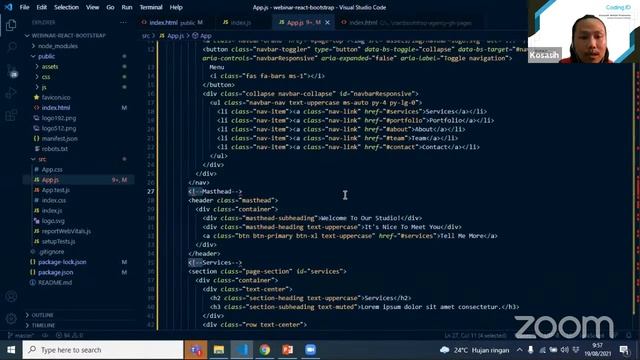Collapse the WEBINAR-REACT-BOOTSTRAP root folder
Image resolution: width=640 pixels, height=360 pixels.
(x=69, y=36)
